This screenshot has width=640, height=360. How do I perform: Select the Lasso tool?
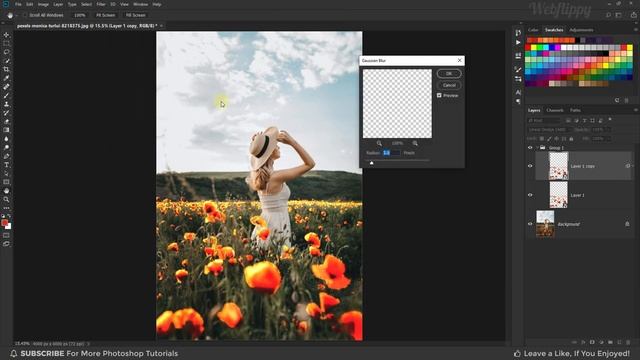click(x=7, y=52)
